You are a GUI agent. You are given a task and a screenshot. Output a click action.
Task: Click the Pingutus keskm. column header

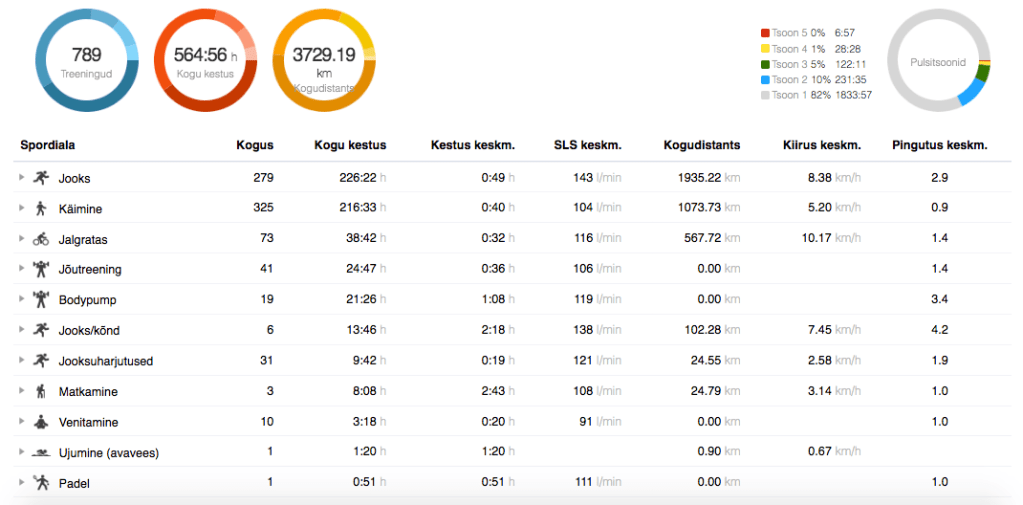[939, 145]
